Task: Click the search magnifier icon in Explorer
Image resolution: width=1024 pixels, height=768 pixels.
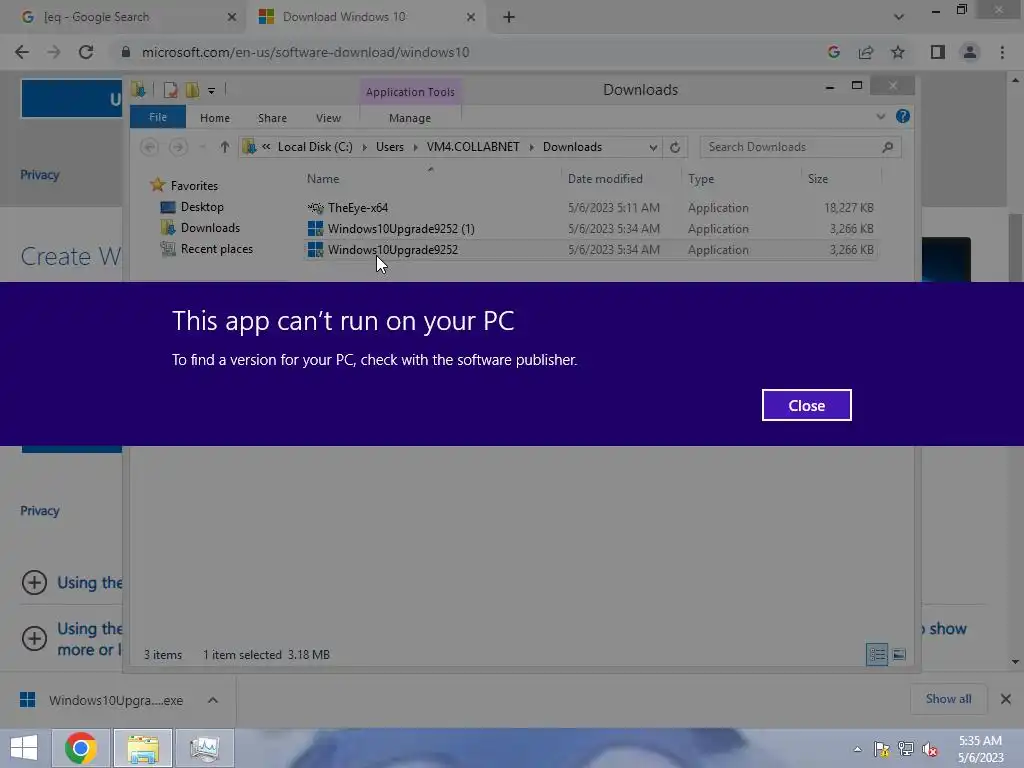Action: pyautogui.click(x=887, y=147)
